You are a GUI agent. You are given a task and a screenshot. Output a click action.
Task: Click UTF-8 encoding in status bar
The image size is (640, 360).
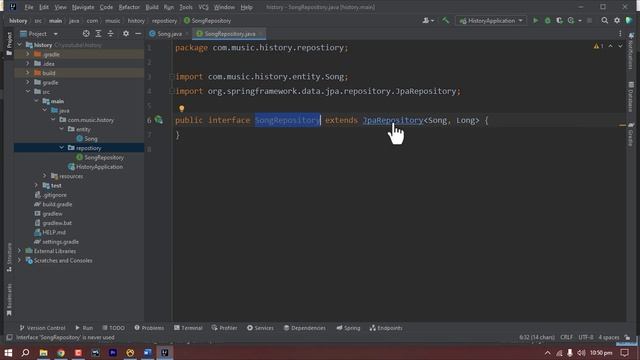click(586, 337)
